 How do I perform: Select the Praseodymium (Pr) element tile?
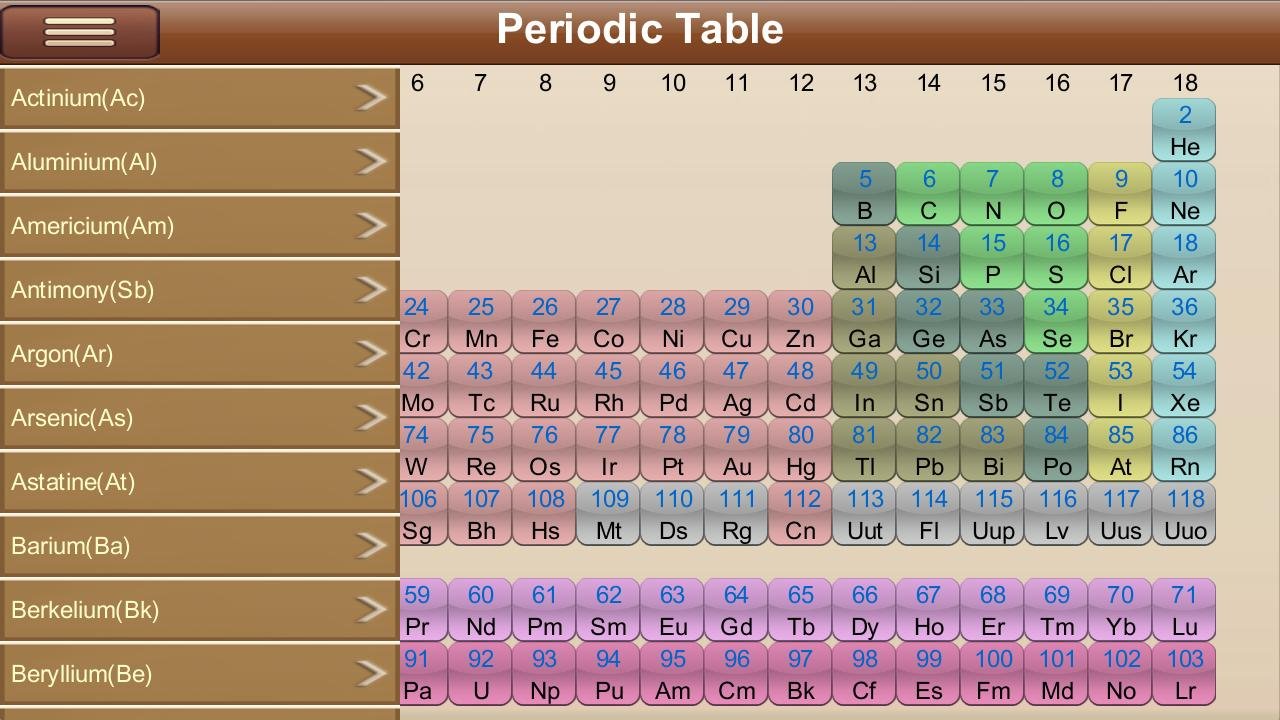[423, 610]
